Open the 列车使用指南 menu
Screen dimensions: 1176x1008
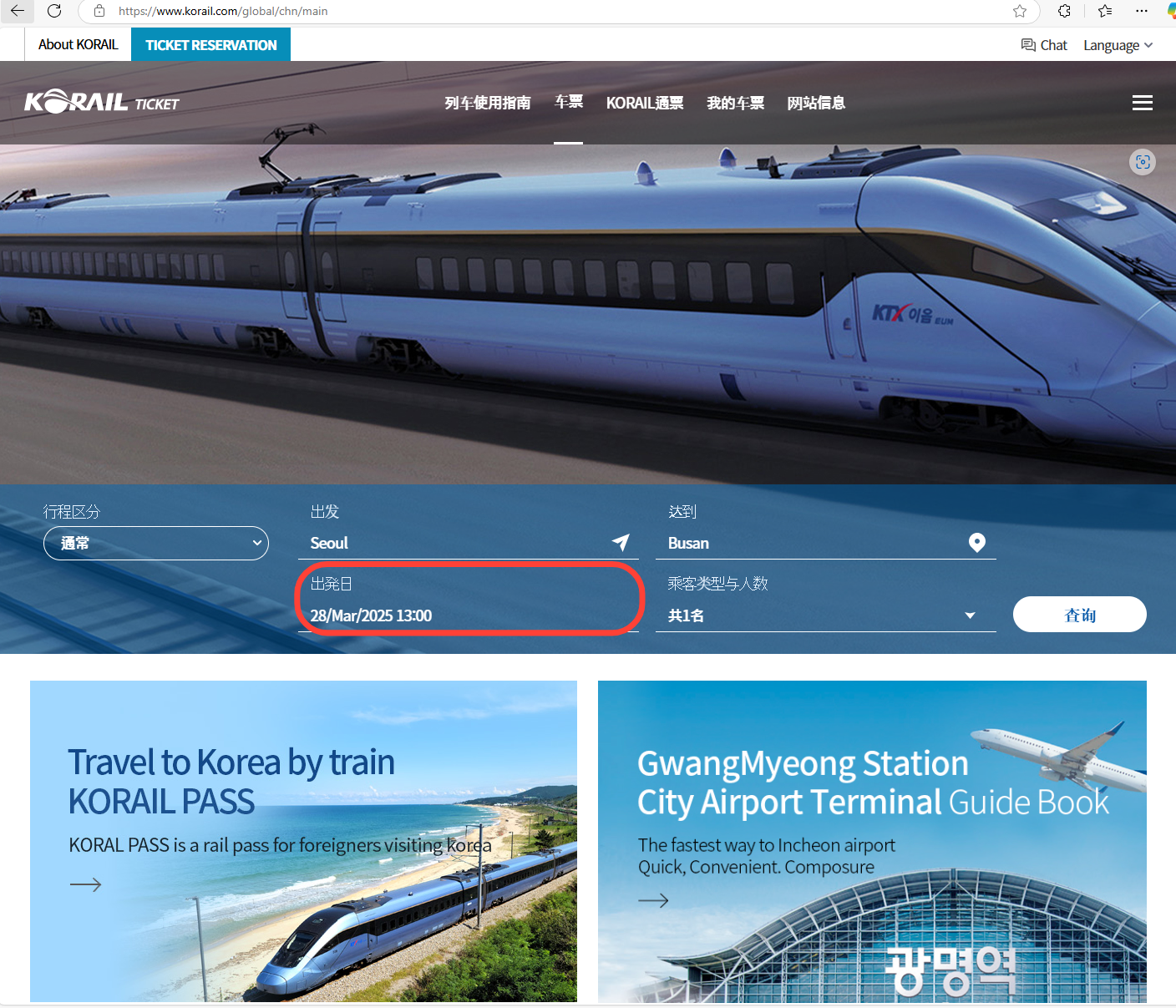[488, 103]
